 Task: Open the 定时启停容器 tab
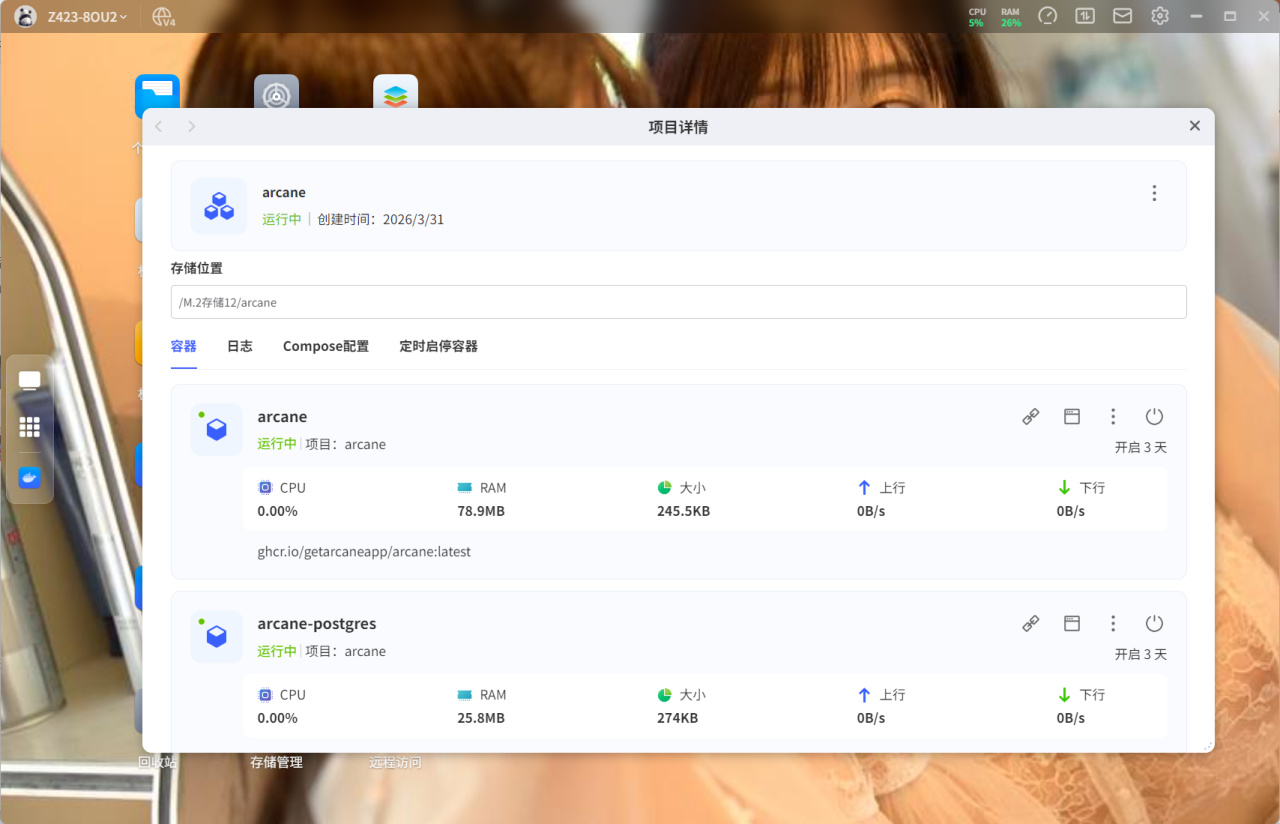[438, 346]
